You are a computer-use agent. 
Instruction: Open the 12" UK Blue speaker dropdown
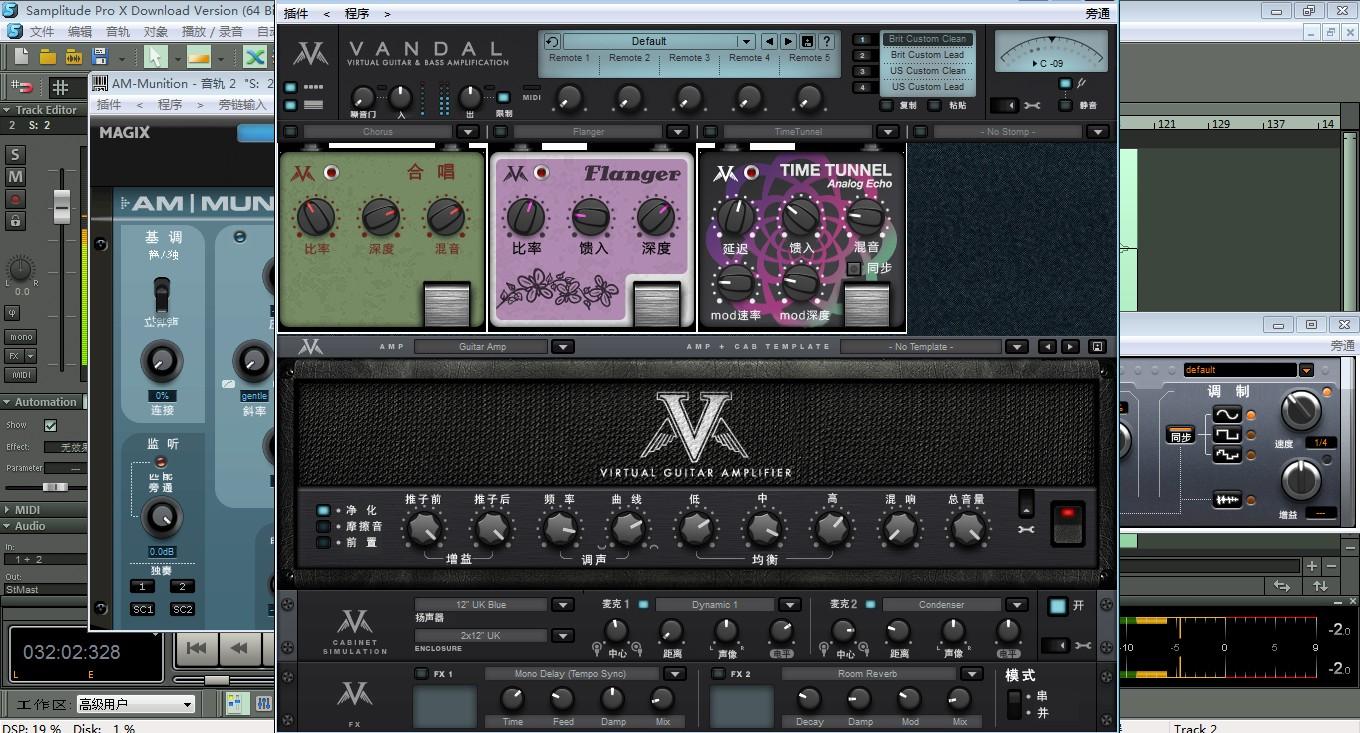(562, 605)
